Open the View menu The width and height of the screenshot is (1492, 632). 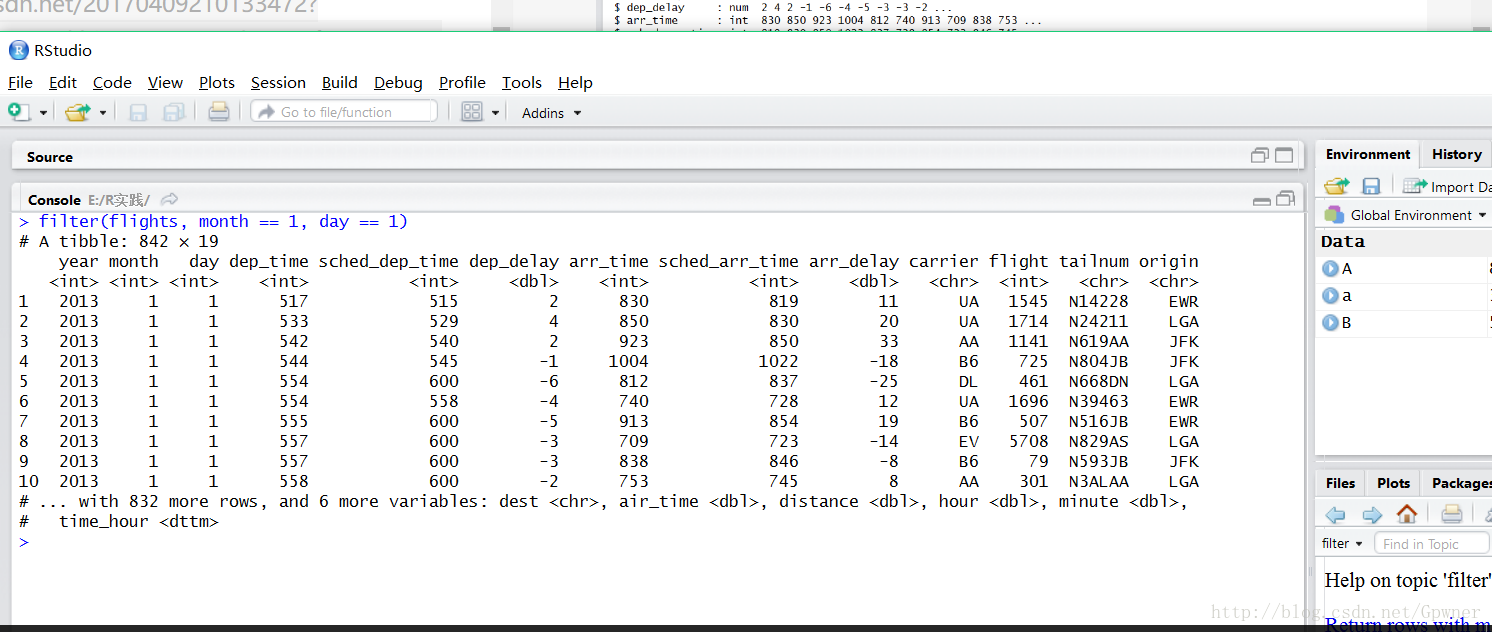tap(165, 82)
